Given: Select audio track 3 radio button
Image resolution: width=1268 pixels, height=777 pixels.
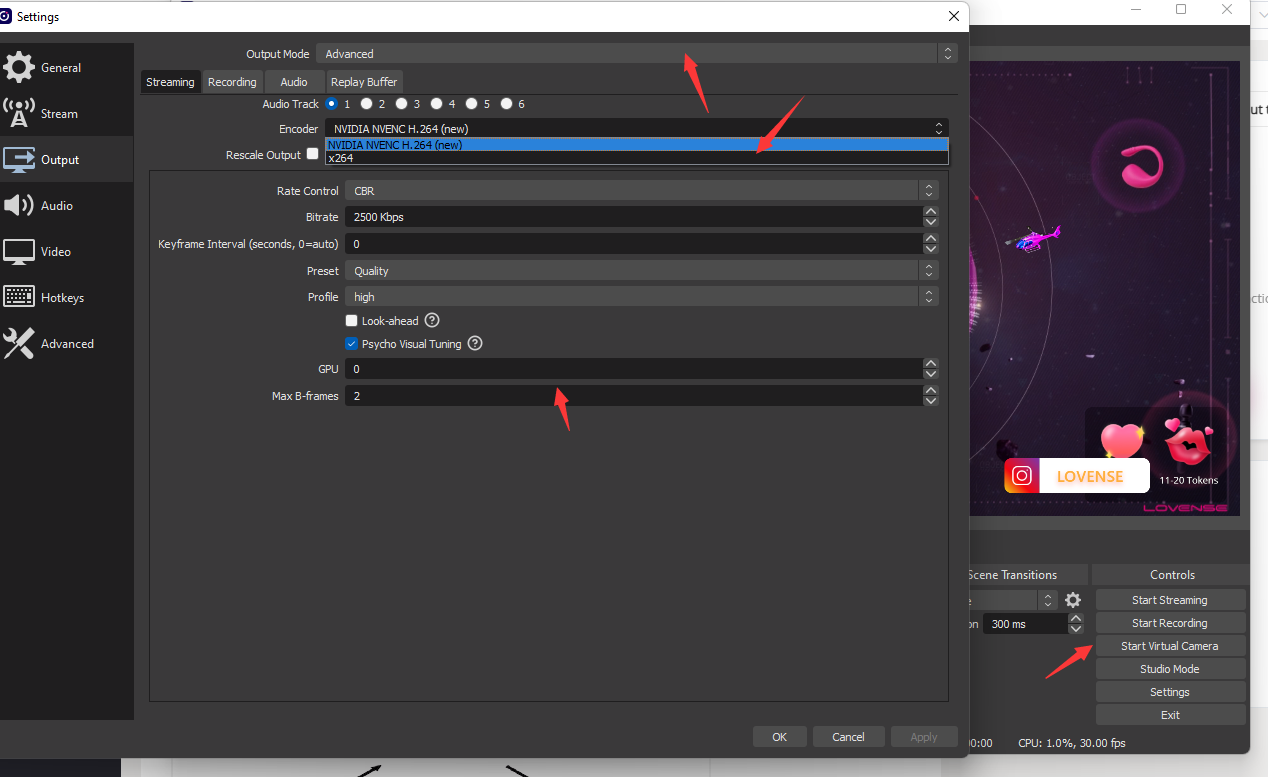Looking at the screenshot, I should coord(401,104).
